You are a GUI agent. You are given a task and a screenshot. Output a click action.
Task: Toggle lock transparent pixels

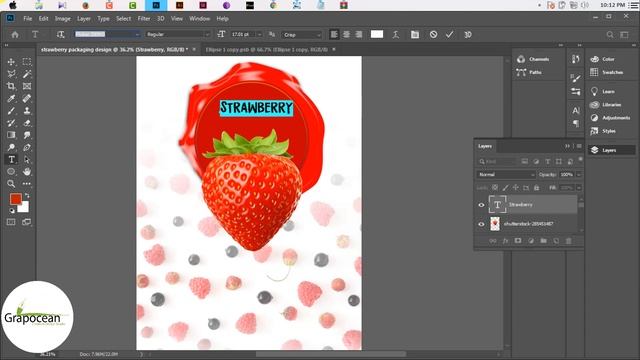(x=495, y=188)
